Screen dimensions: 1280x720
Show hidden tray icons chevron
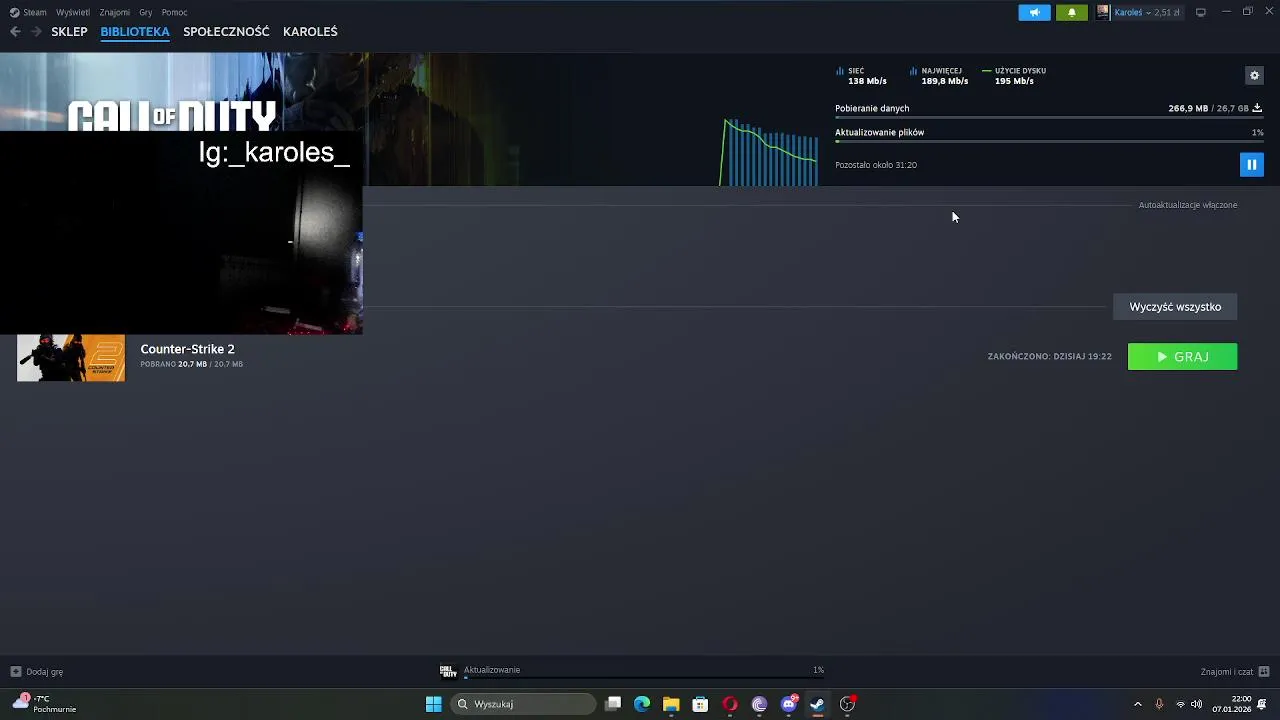tap(1137, 704)
